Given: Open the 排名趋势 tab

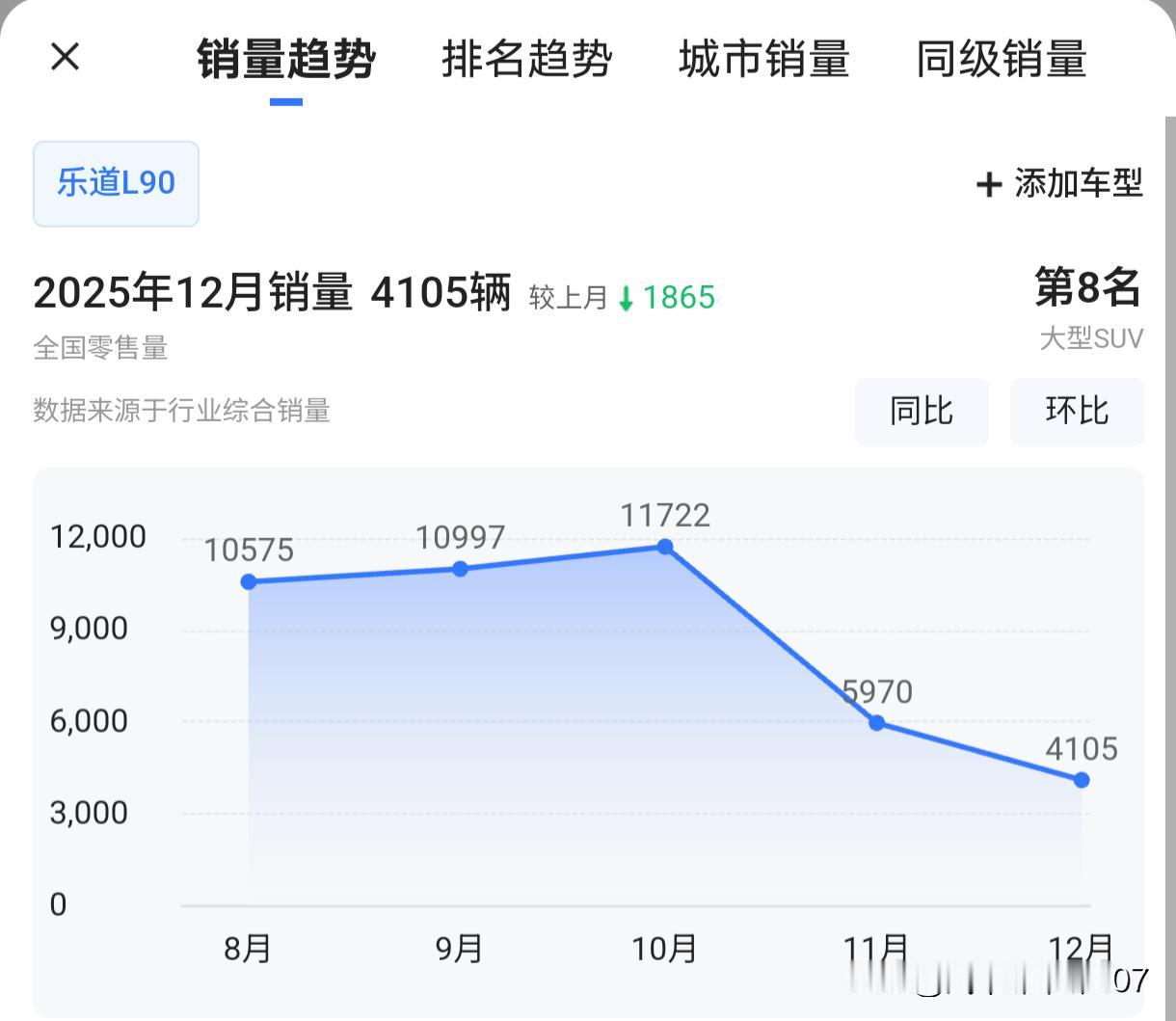Looking at the screenshot, I should (x=526, y=59).
